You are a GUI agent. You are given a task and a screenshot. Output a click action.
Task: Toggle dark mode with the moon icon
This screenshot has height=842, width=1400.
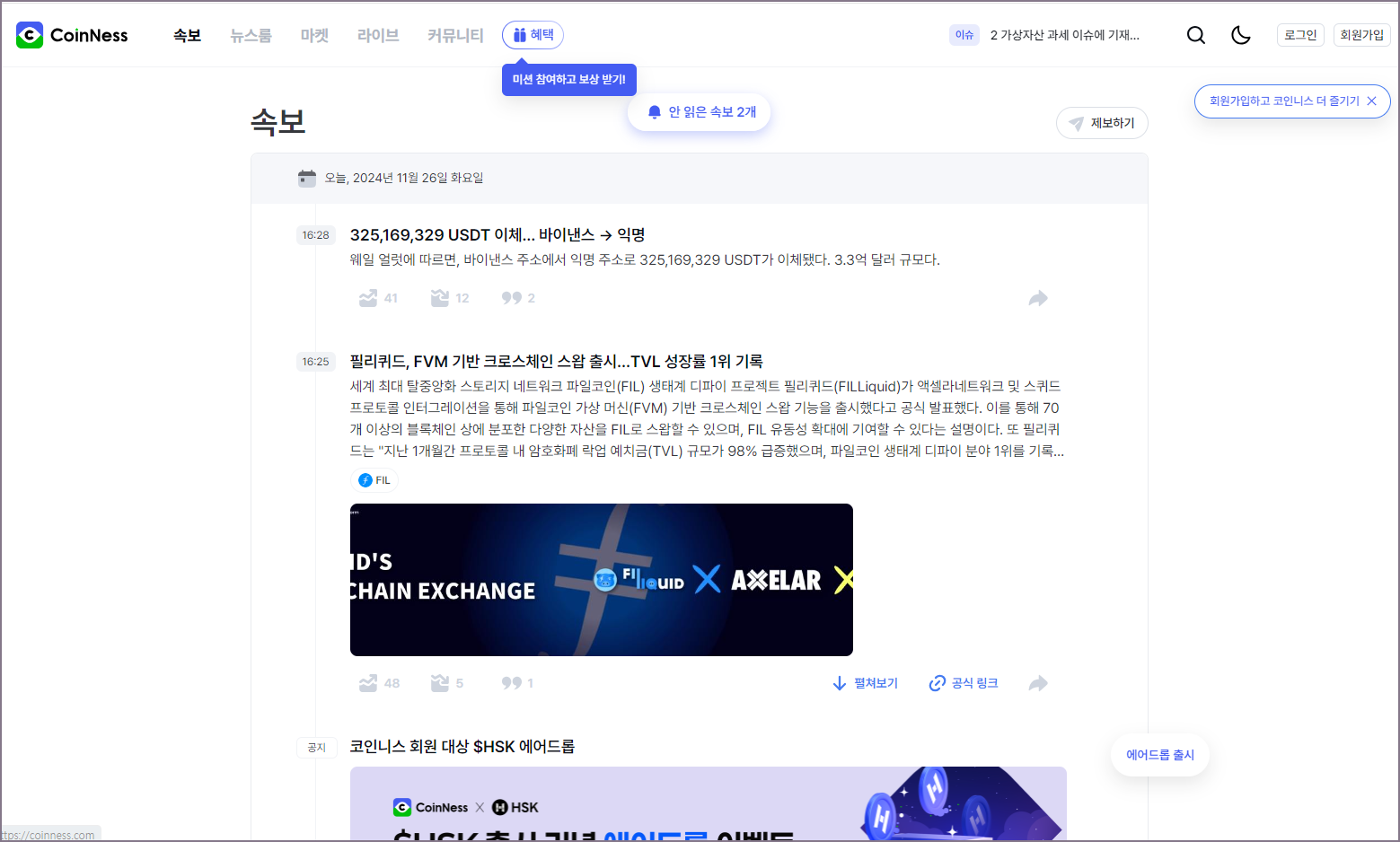click(x=1241, y=35)
